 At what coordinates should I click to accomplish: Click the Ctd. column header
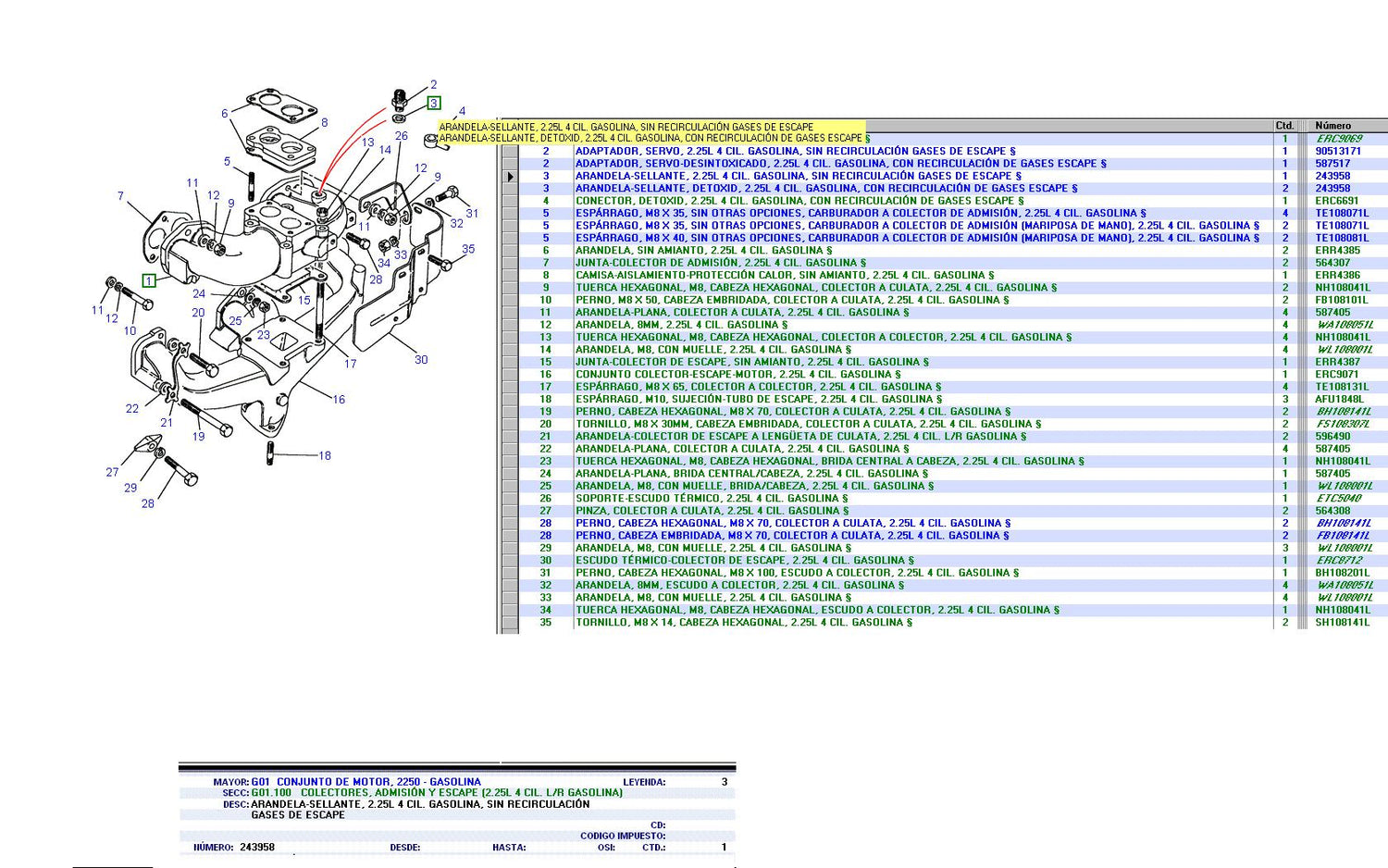(1284, 126)
